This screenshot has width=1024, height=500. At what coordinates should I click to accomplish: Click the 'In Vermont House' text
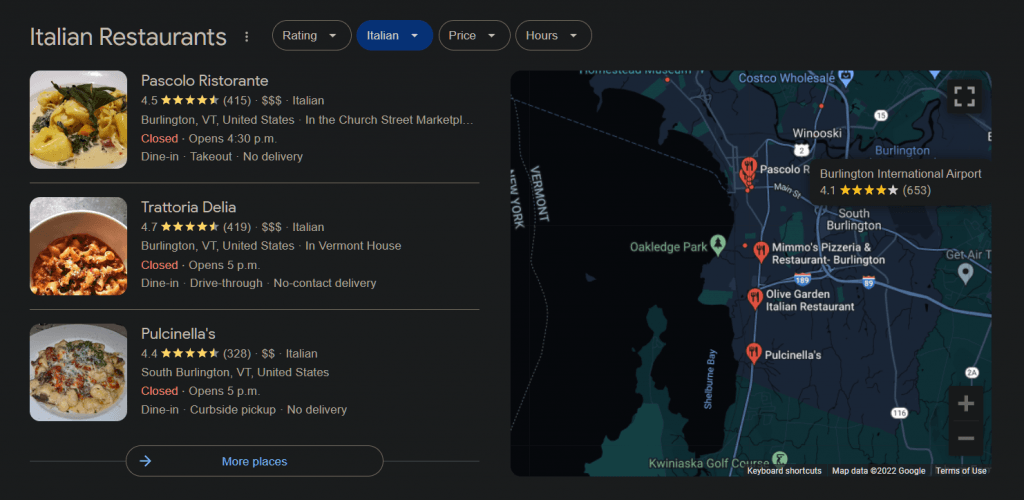click(x=353, y=246)
